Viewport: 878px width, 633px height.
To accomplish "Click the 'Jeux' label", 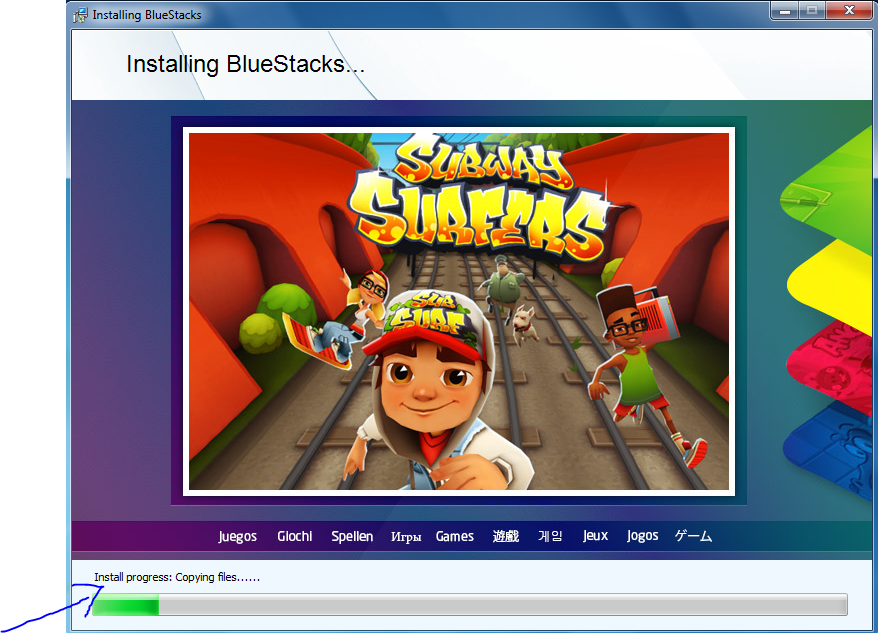I will click(x=595, y=536).
